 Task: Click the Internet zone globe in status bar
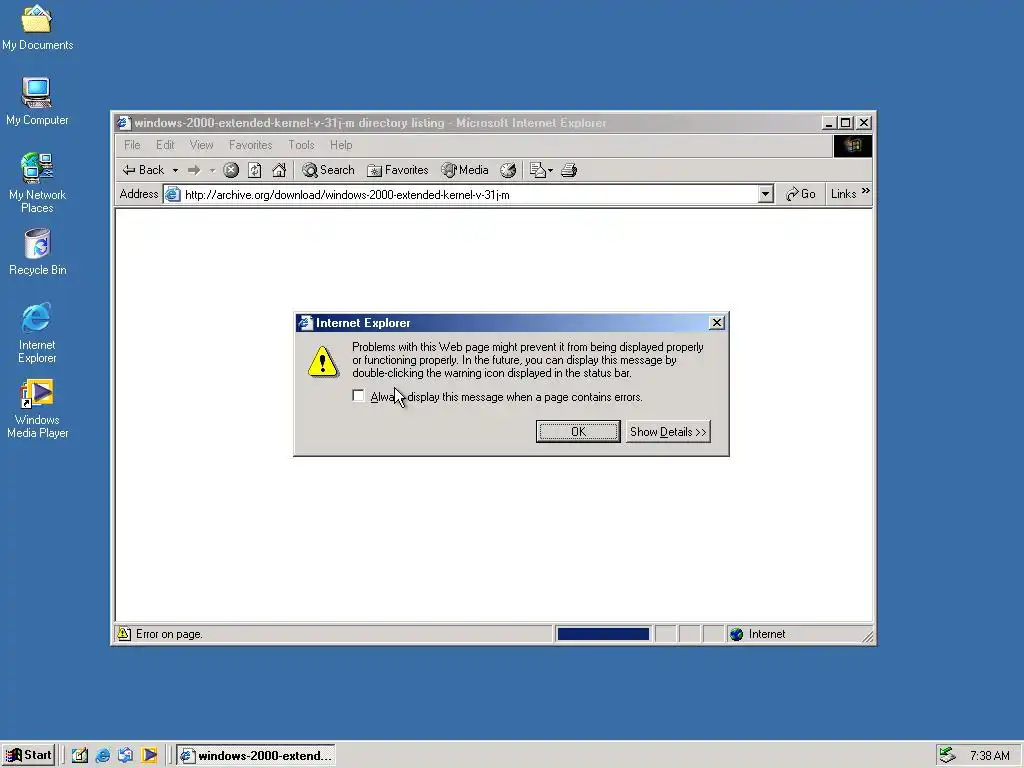pyautogui.click(x=737, y=634)
